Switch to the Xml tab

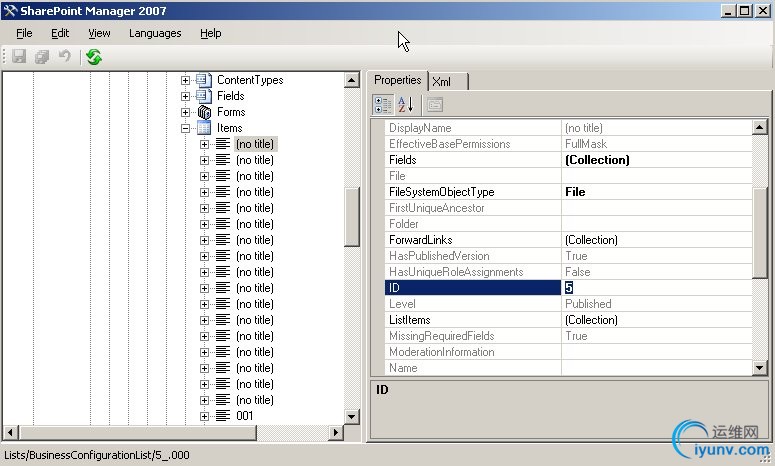coord(447,82)
